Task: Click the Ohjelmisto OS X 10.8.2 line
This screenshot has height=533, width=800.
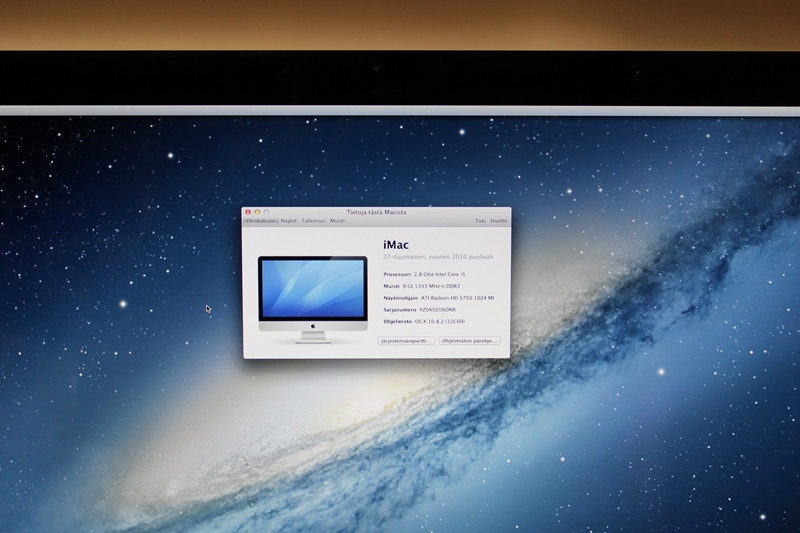Action: 424,321
